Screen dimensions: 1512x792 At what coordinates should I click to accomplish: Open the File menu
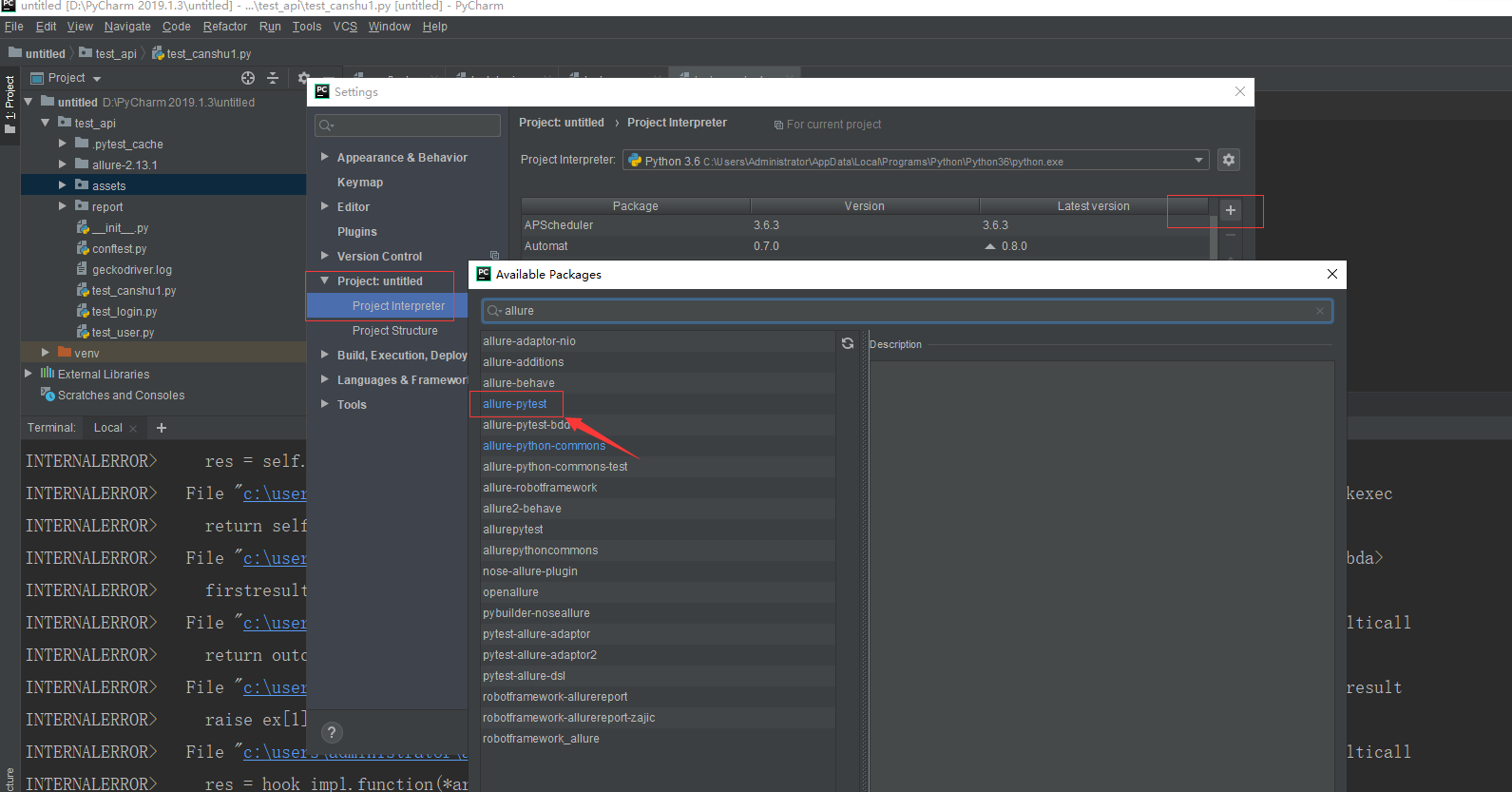coord(13,27)
